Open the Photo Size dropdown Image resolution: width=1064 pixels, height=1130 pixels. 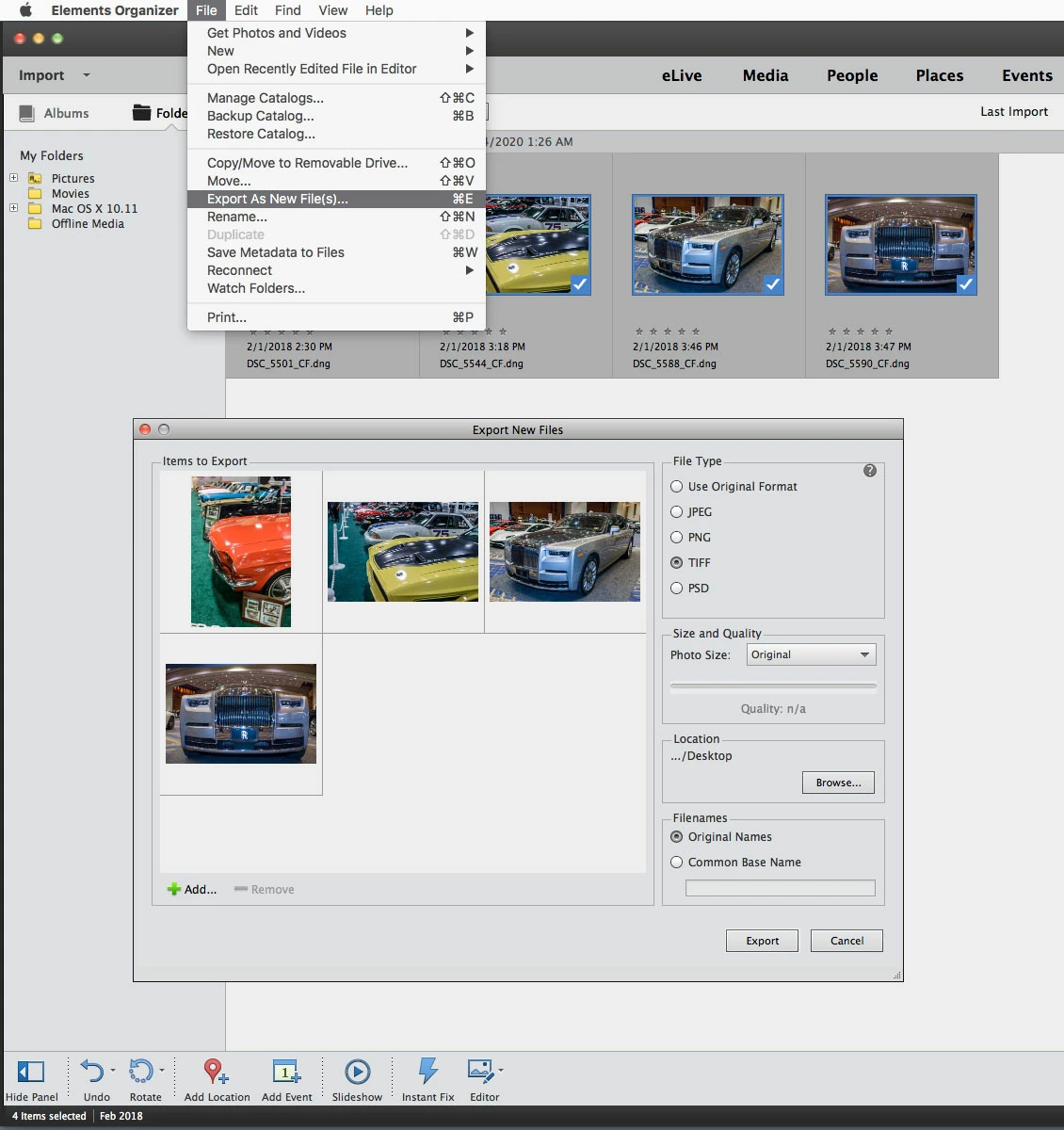(x=811, y=654)
